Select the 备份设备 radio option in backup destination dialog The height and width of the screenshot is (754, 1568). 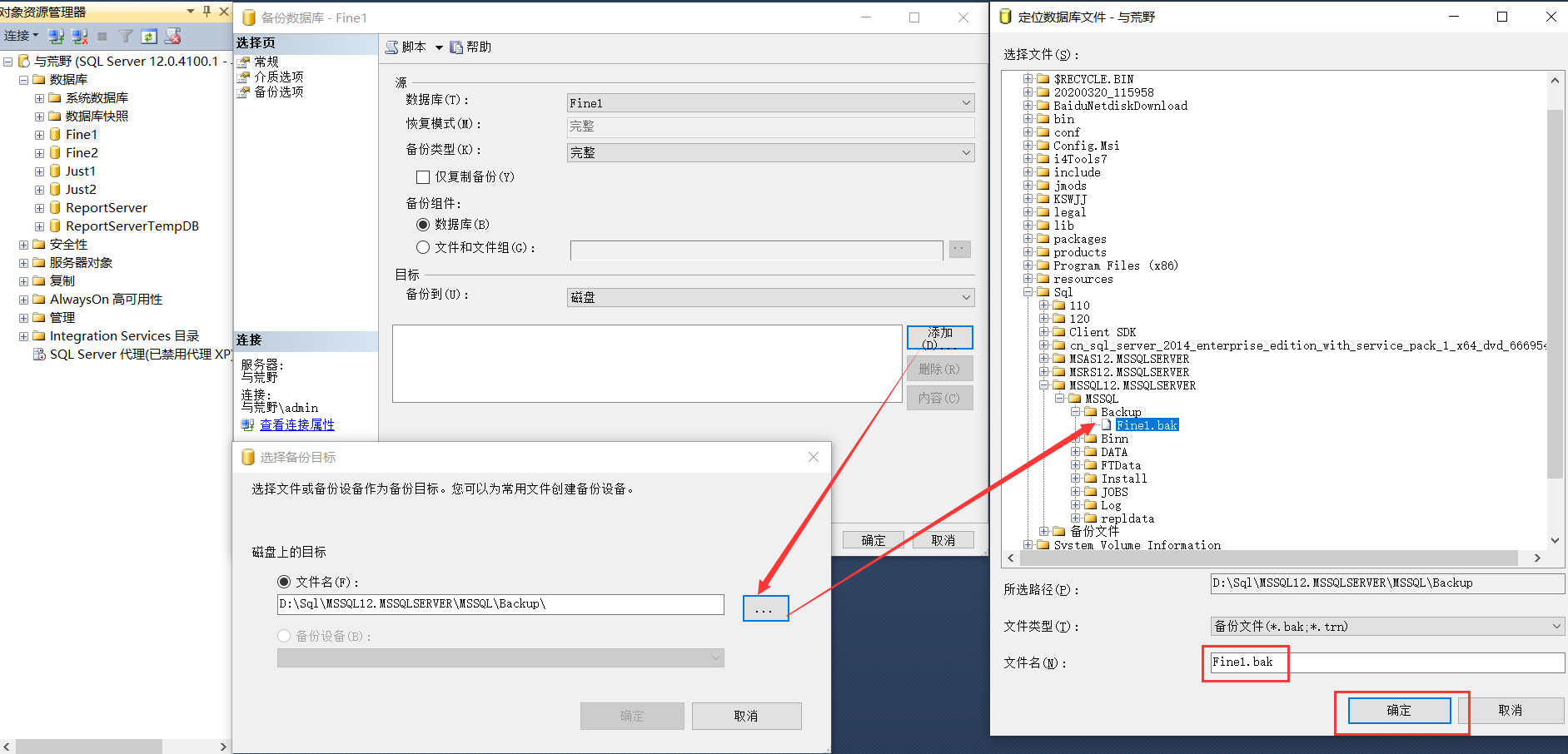pos(284,636)
